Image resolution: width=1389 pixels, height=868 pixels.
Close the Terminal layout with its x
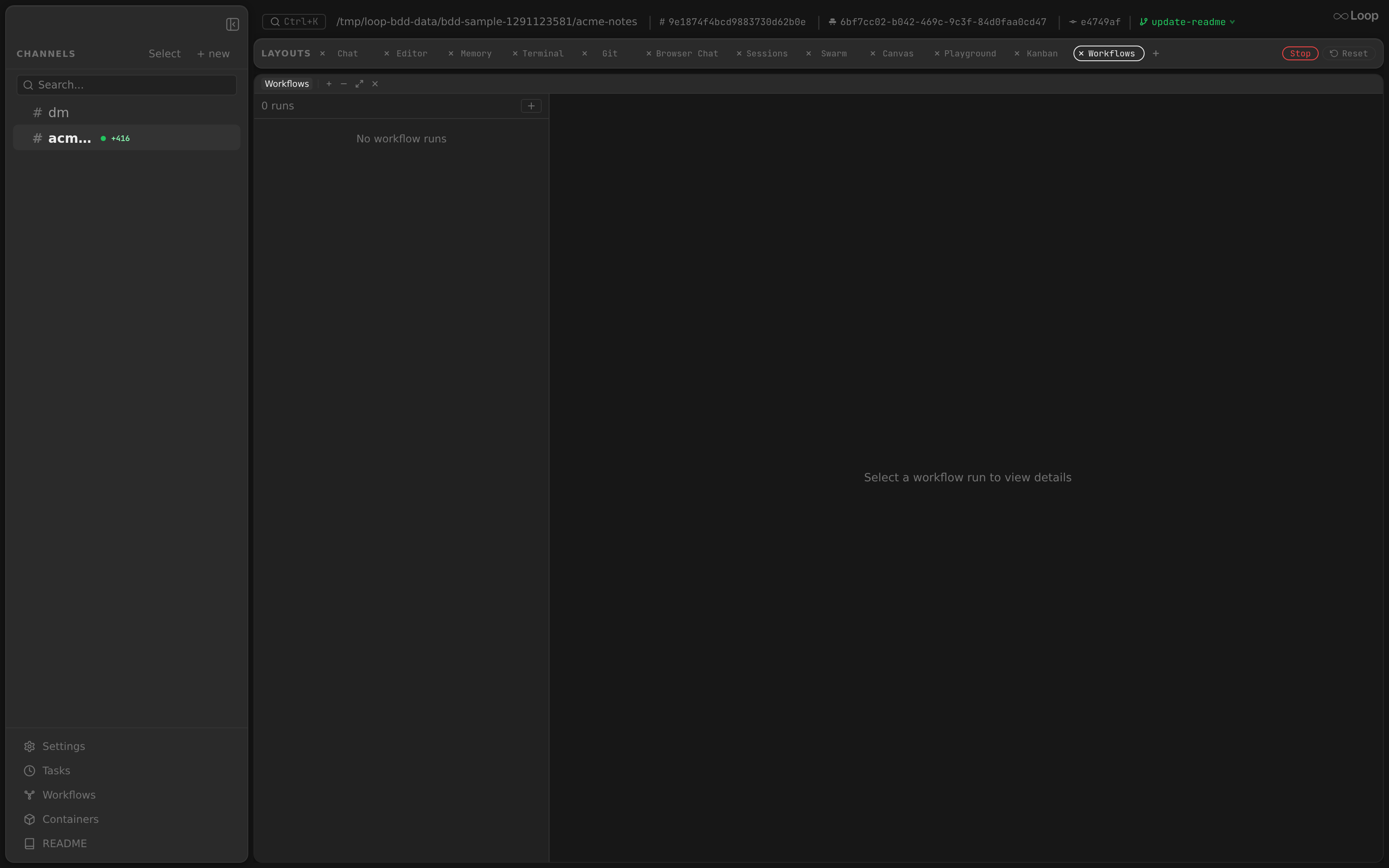tap(515, 53)
